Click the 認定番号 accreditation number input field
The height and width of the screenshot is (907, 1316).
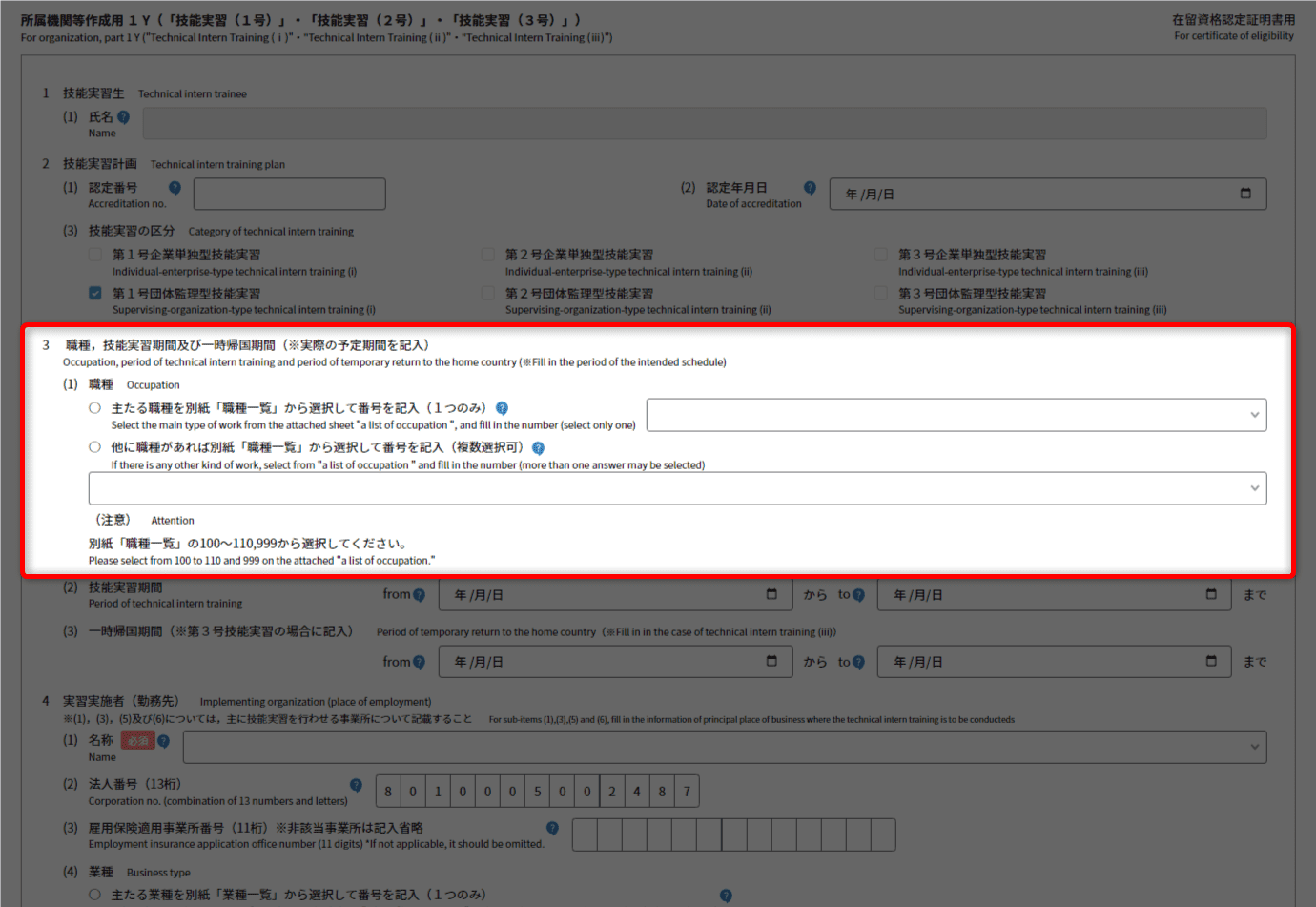click(289, 194)
